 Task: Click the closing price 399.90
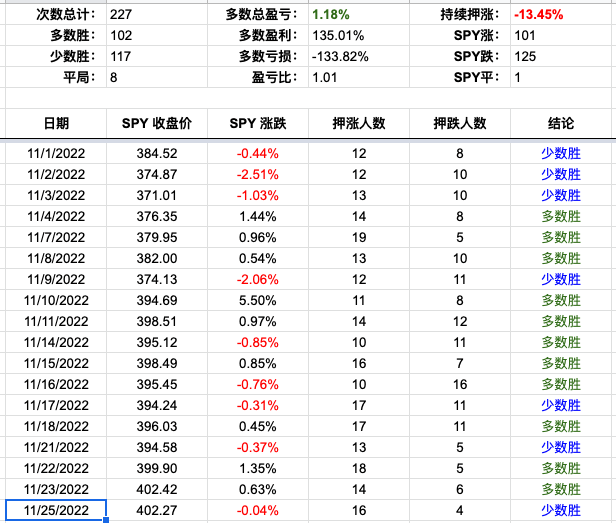point(157,469)
